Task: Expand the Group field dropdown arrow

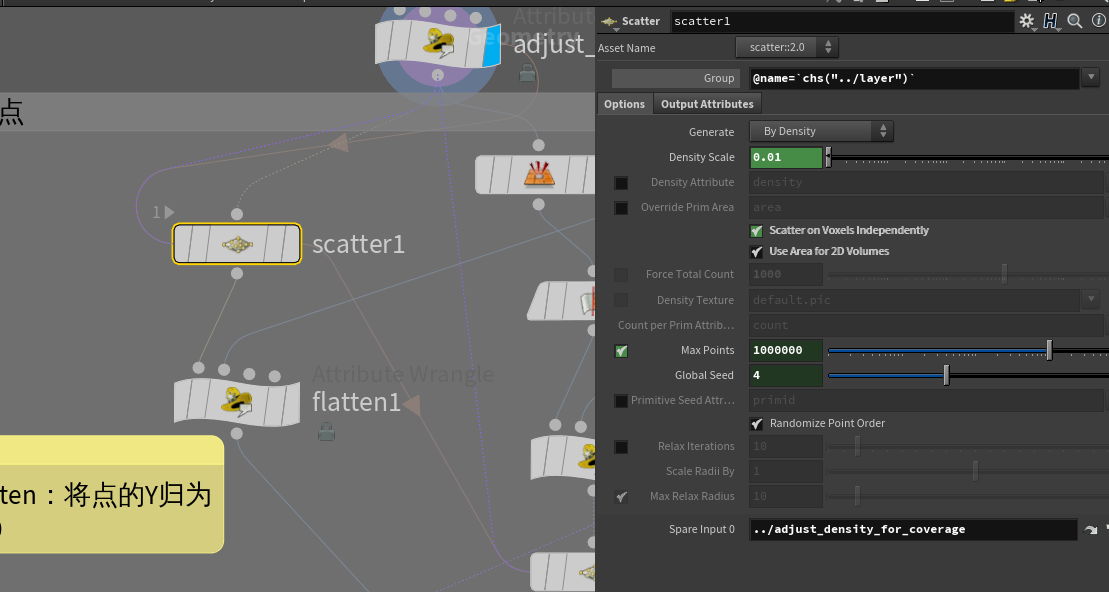Action: tap(1089, 78)
